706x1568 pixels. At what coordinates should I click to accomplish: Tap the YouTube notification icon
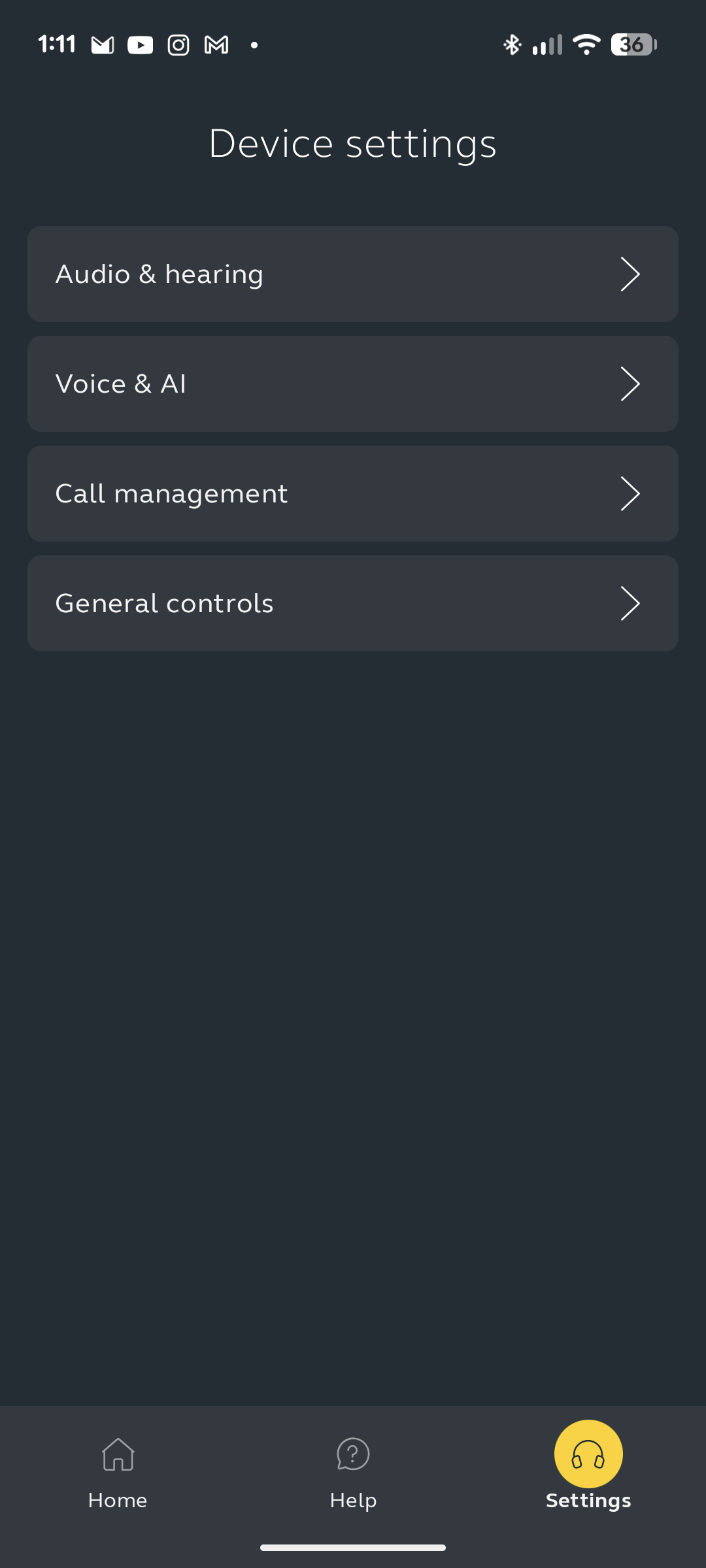[x=140, y=45]
